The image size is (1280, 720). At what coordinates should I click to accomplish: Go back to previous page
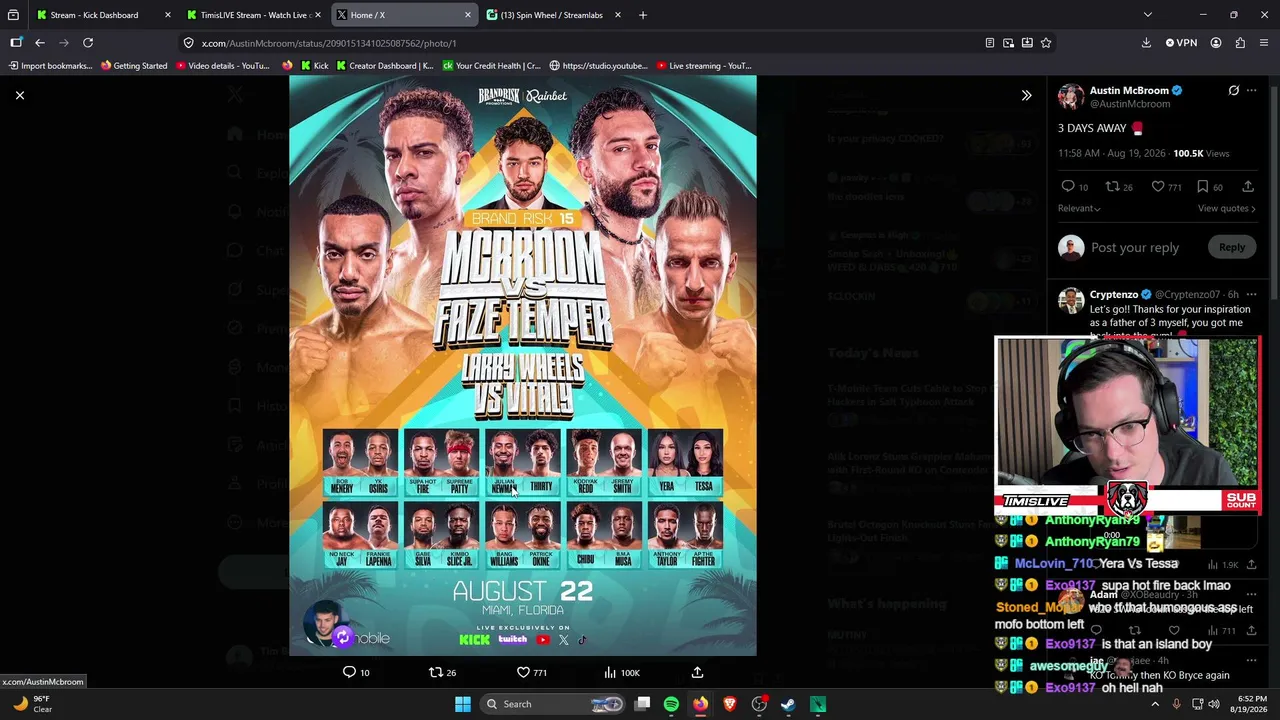(x=40, y=43)
